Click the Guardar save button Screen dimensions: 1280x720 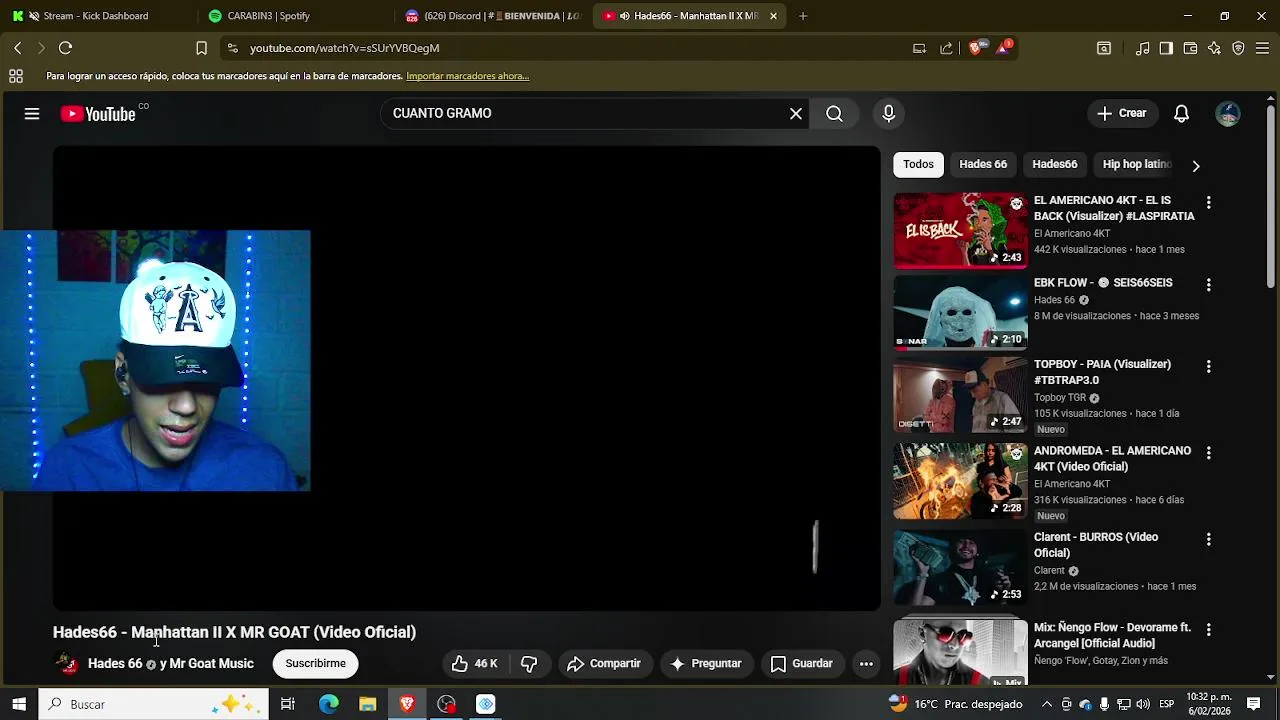pos(801,663)
